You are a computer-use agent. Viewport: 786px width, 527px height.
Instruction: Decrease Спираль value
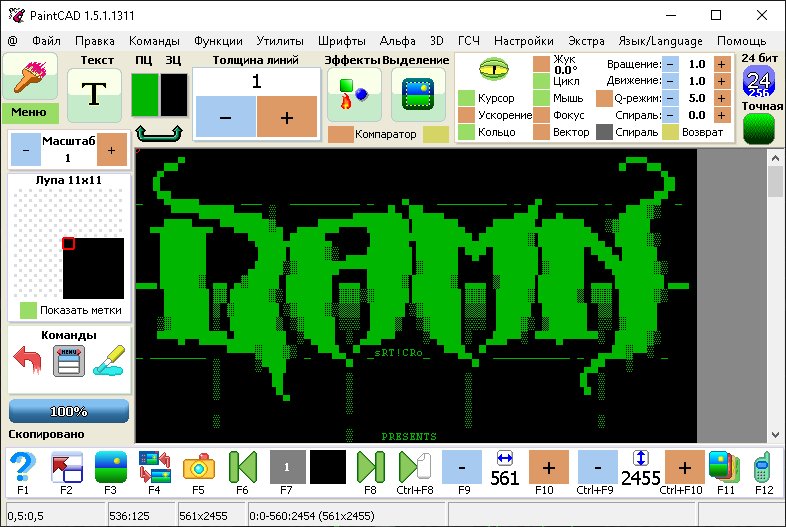pyautogui.click(x=670, y=115)
